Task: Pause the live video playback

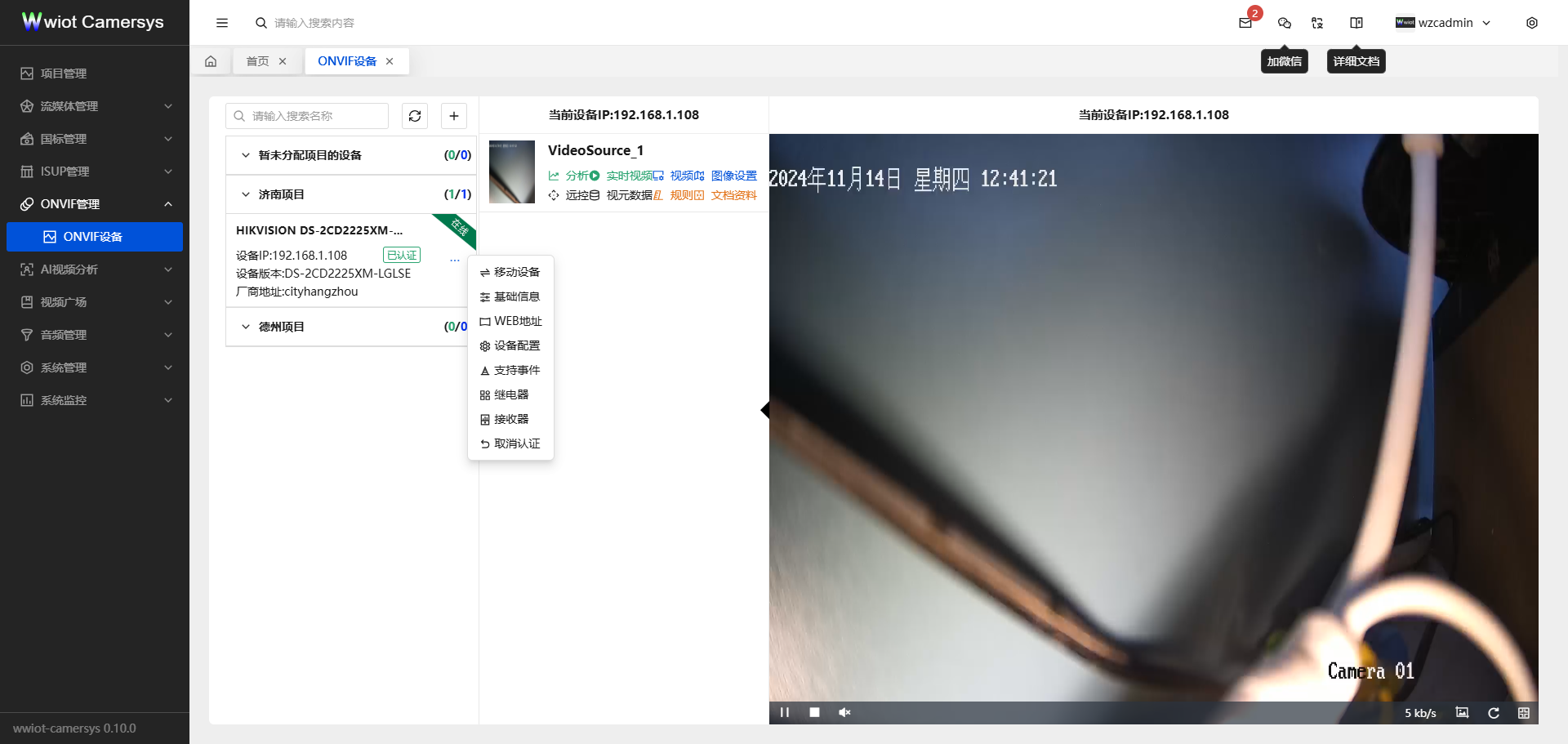Action: click(x=784, y=712)
